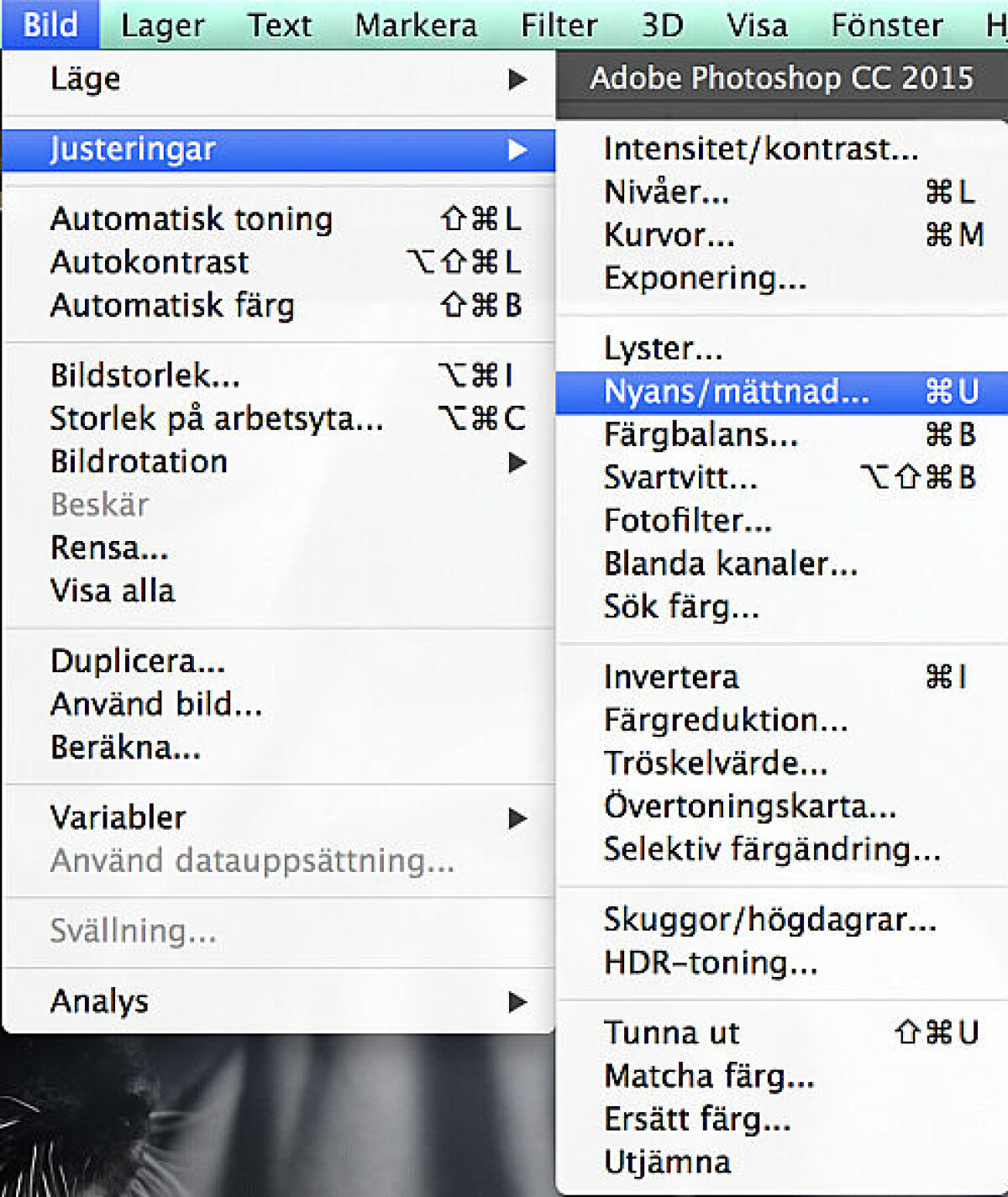Select Autokontrast command
Viewport: 1008px width, 1197px height.
point(277,262)
